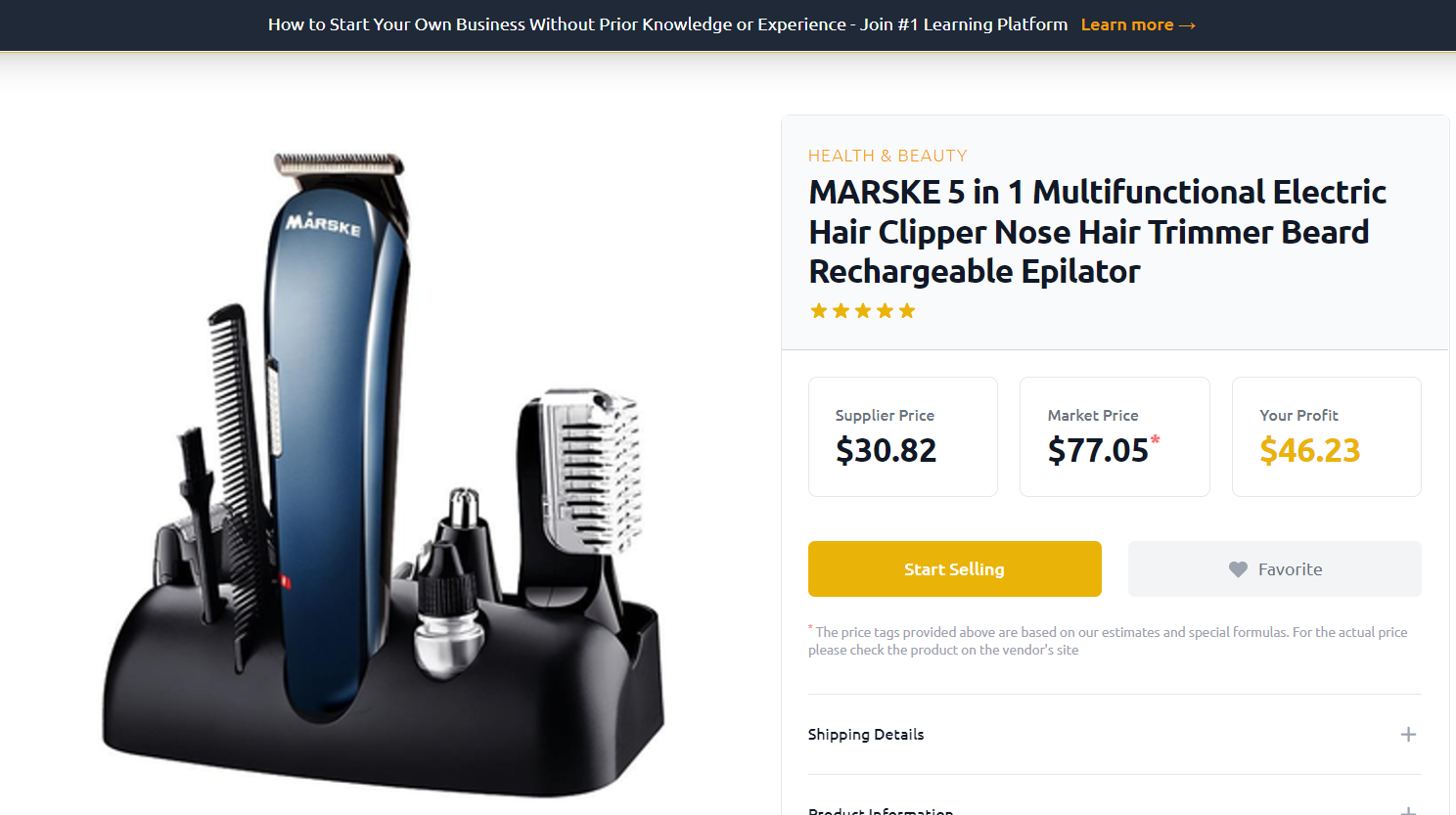This screenshot has width=1456, height=815.
Task: Click the arrow after Learn more
Action: pos(1188,25)
